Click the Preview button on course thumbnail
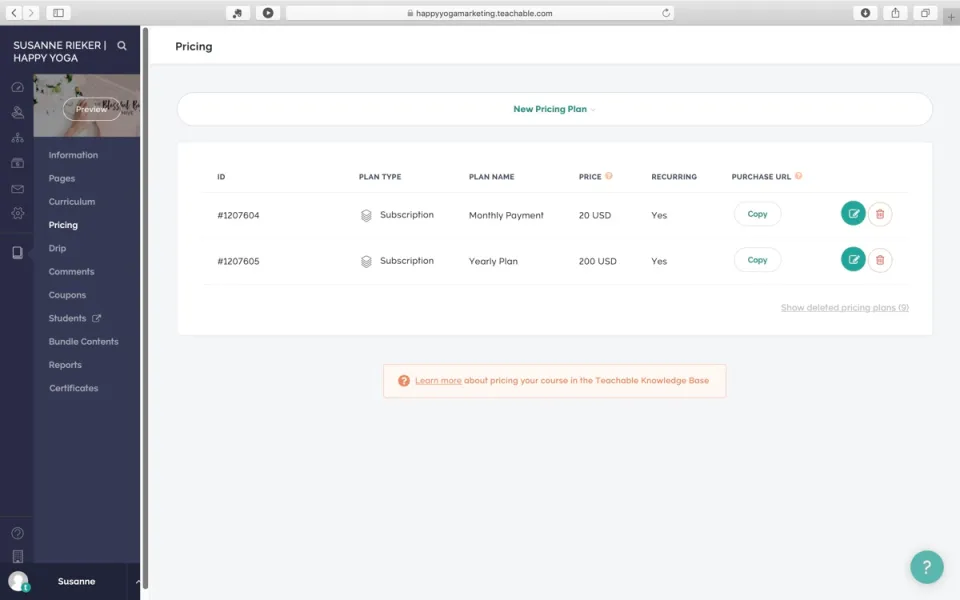960x600 pixels. 91,109
